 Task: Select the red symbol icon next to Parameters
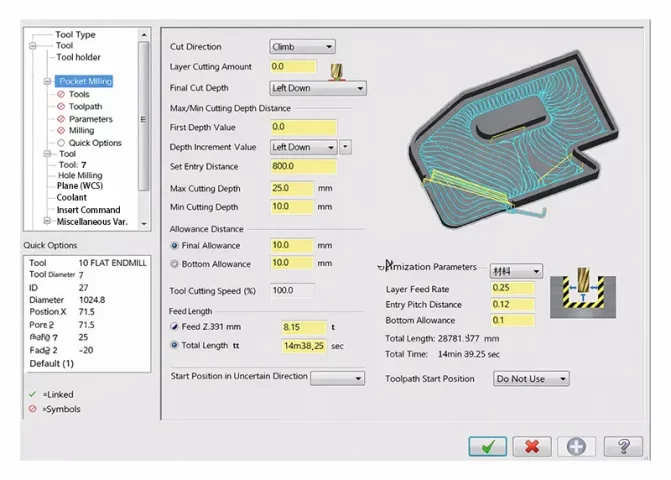tap(61, 119)
